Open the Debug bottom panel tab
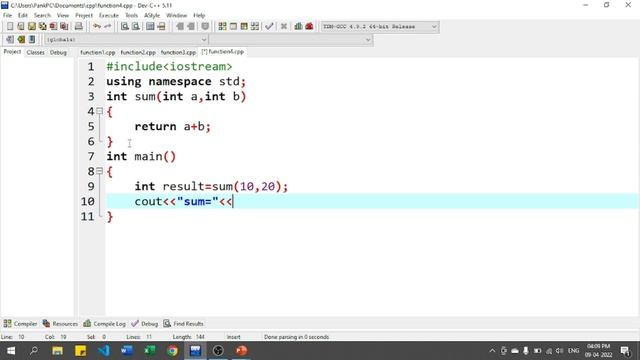This screenshot has width=640, height=360. click(145, 324)
